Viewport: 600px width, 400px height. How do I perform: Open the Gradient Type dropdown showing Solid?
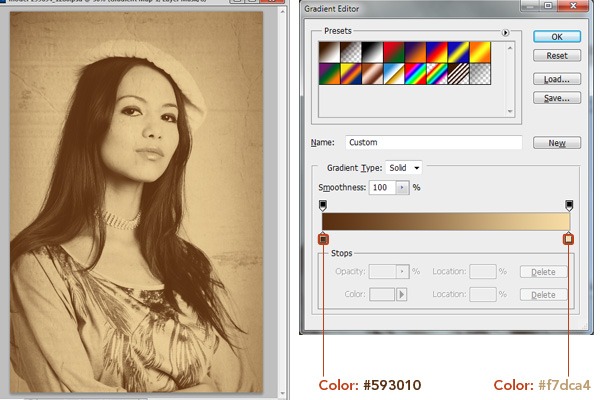click(x=404, y=168)
